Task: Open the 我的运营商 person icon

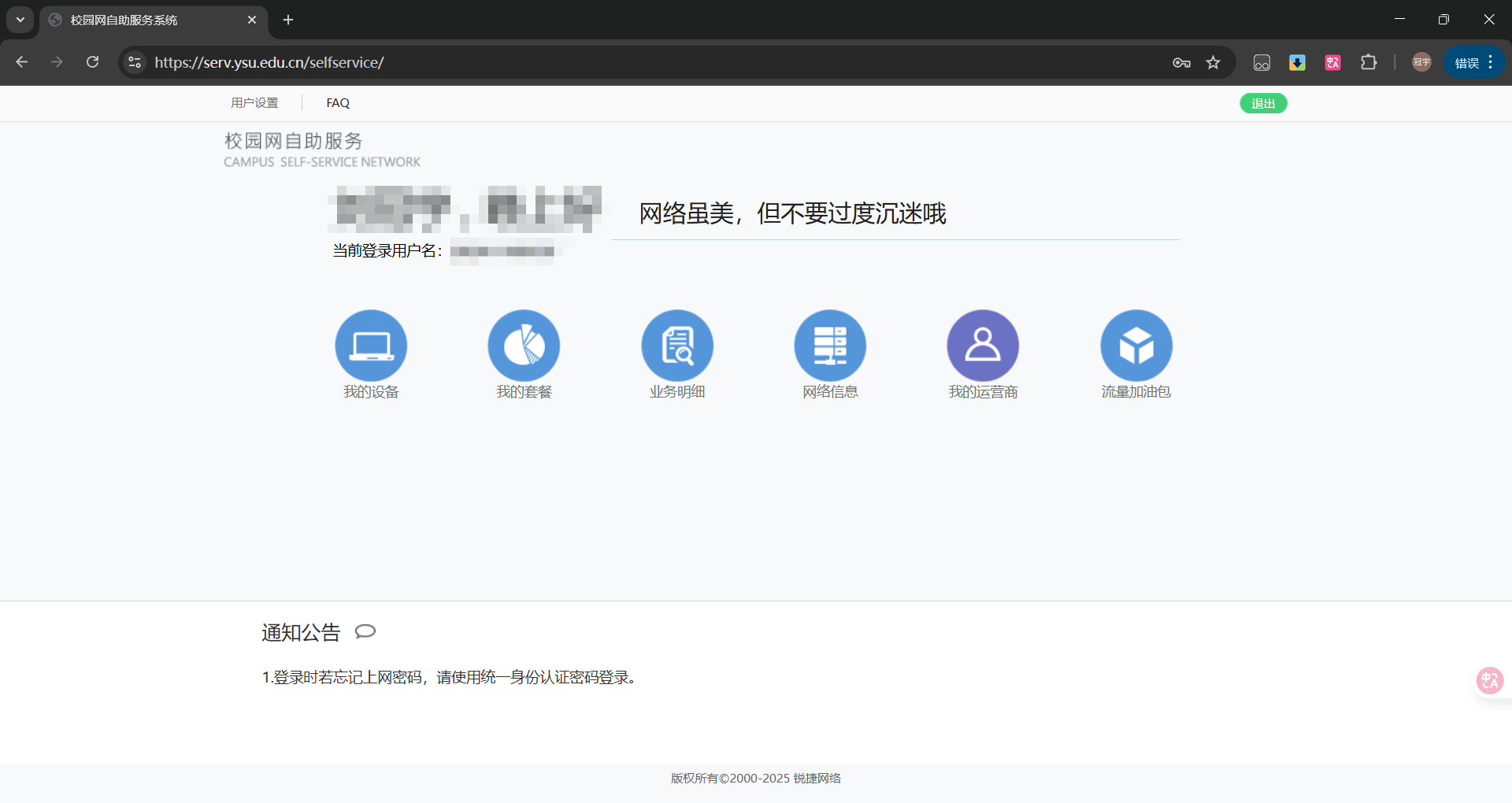Action: (983, 346)
